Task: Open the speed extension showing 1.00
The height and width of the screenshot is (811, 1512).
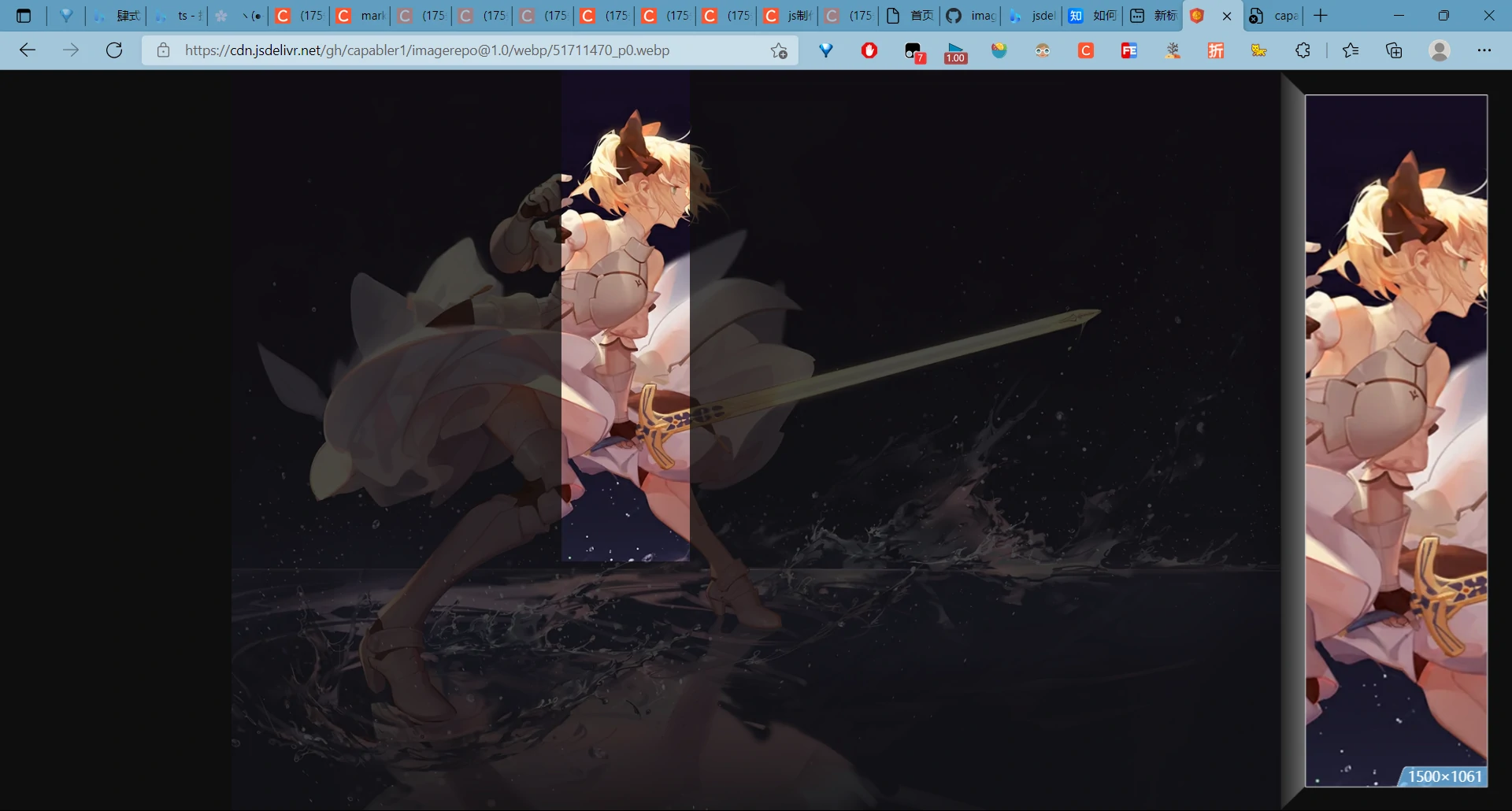Action: pos(955,53)
